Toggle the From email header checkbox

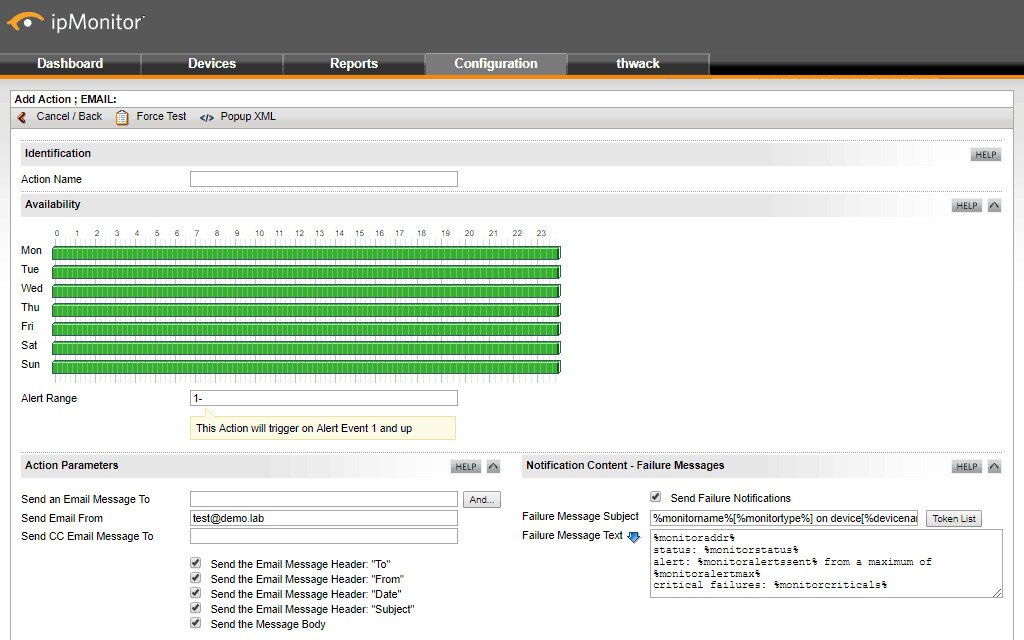196,579
